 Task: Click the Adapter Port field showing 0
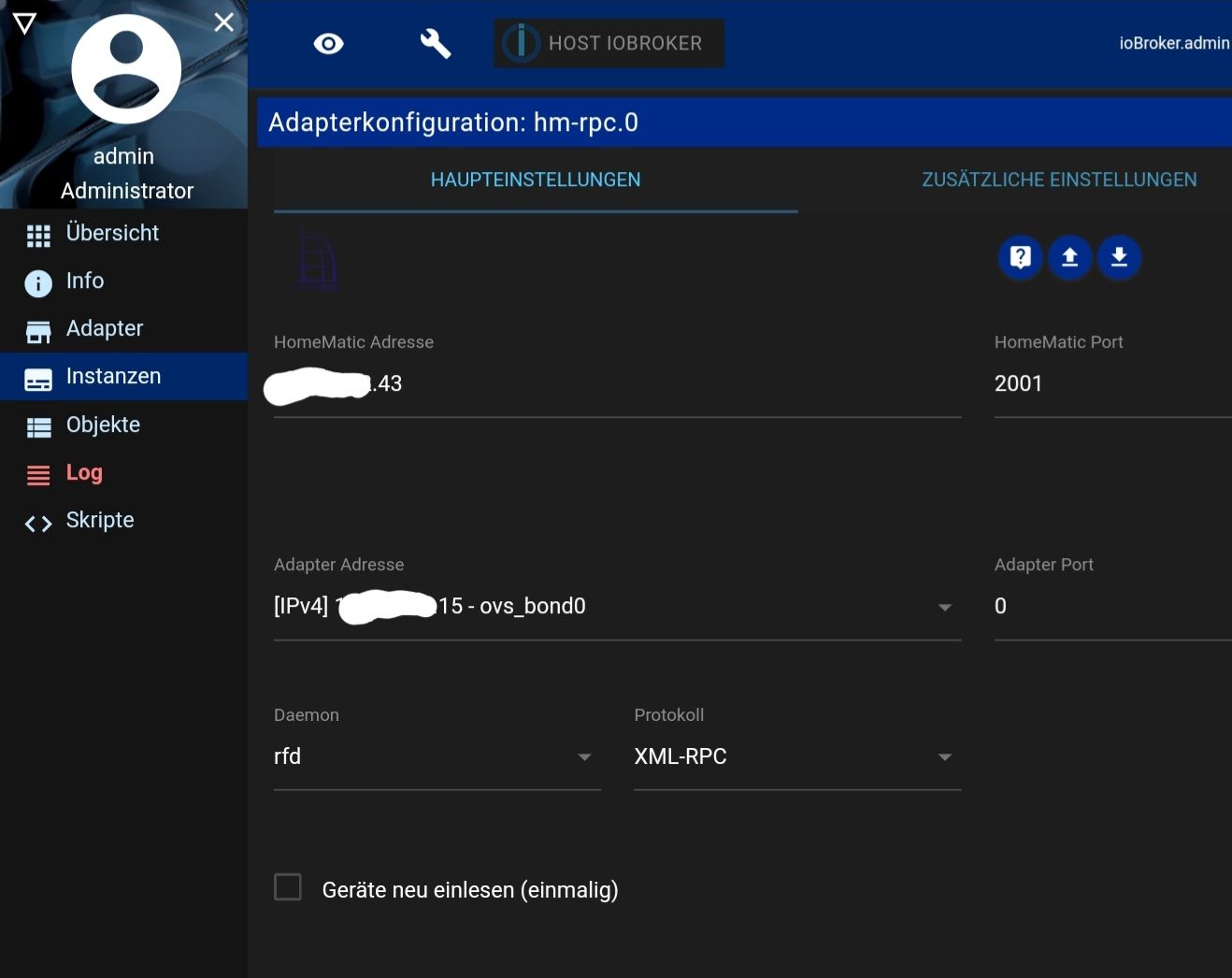click(x=1112, y=607)
